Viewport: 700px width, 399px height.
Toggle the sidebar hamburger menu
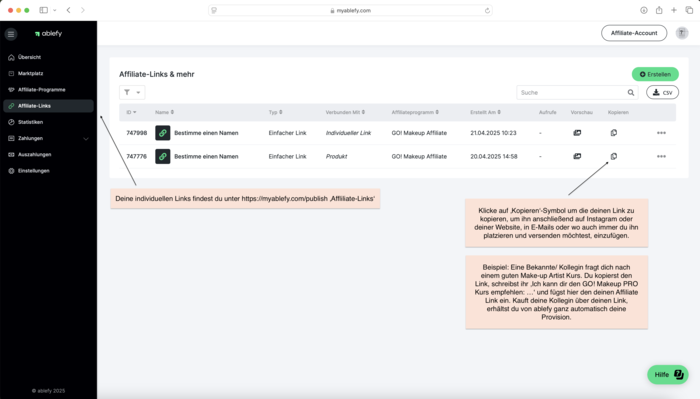point(11,34)
